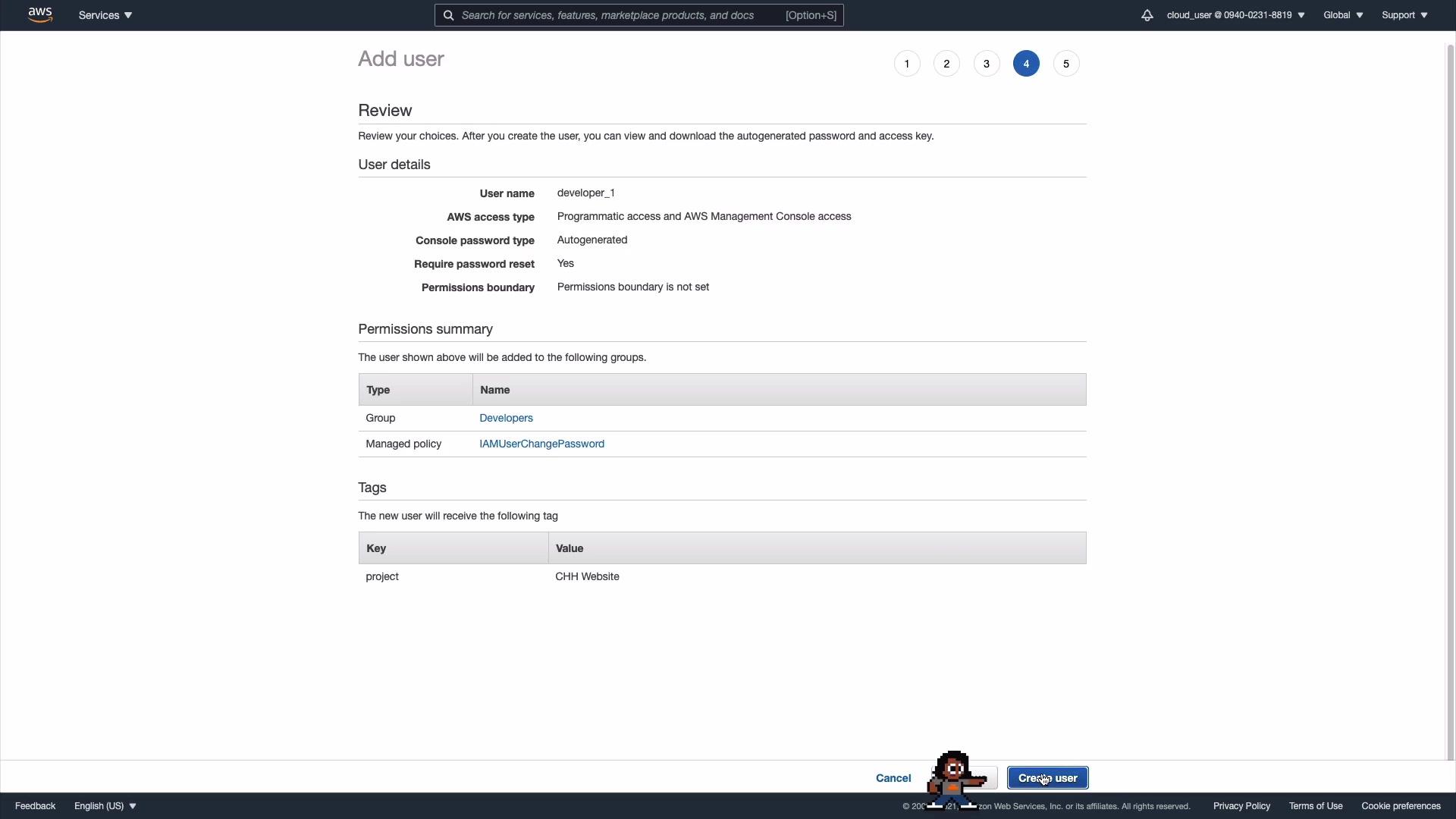Expand the Global region dropdown

[1343, 15]
